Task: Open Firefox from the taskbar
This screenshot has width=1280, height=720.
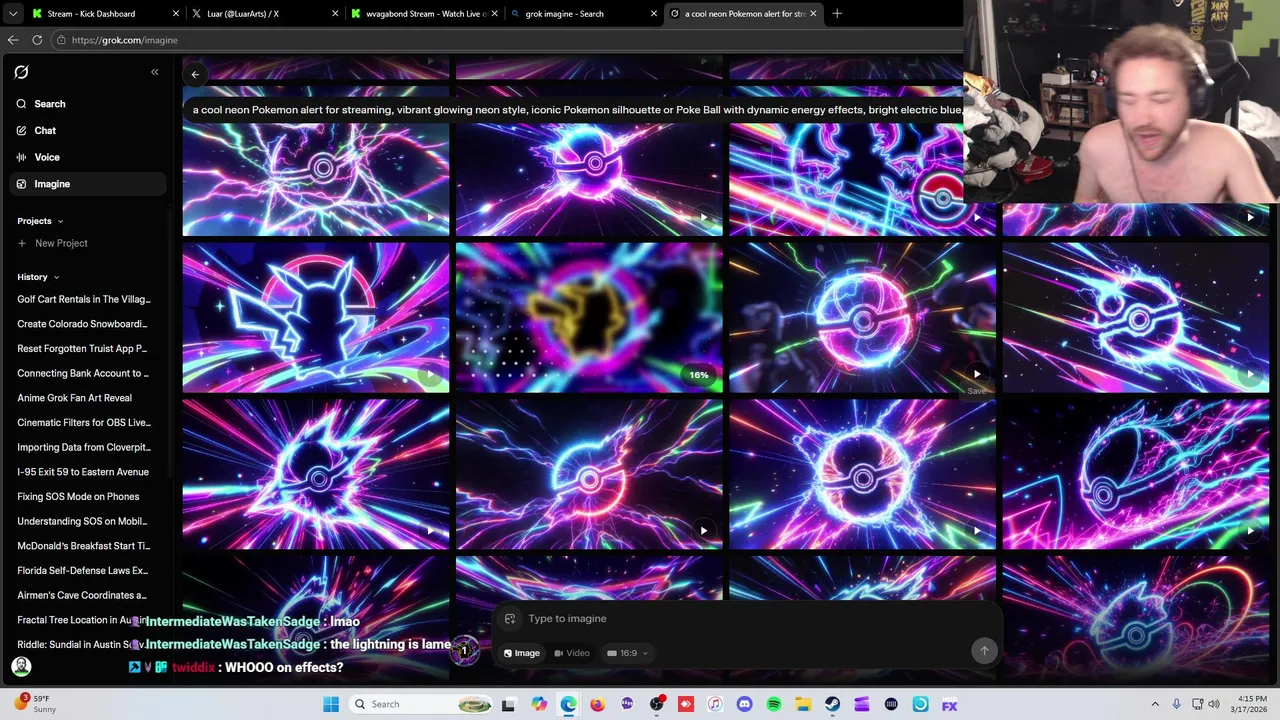Action: point(597,705)
